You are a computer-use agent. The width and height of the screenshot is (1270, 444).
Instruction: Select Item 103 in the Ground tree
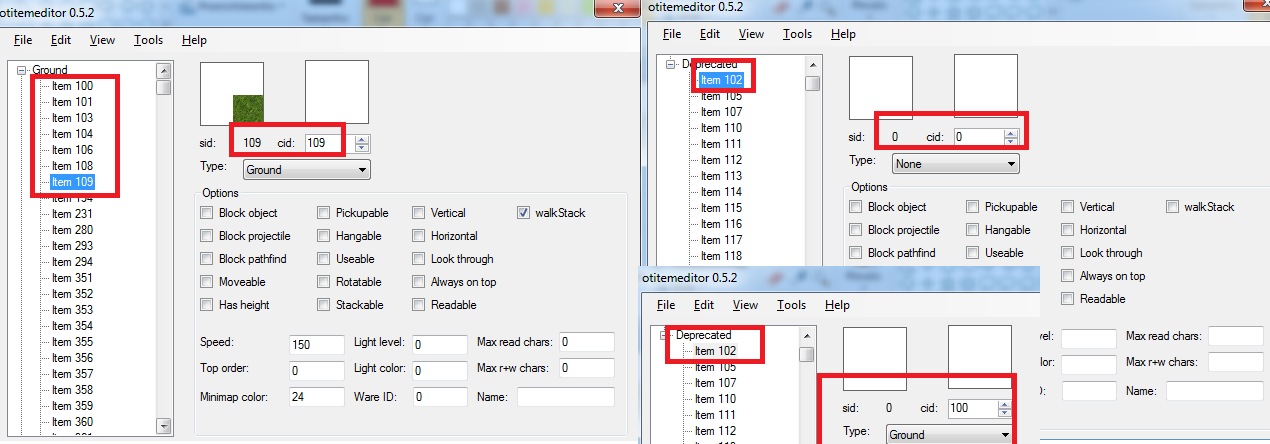tap(72, 118)
